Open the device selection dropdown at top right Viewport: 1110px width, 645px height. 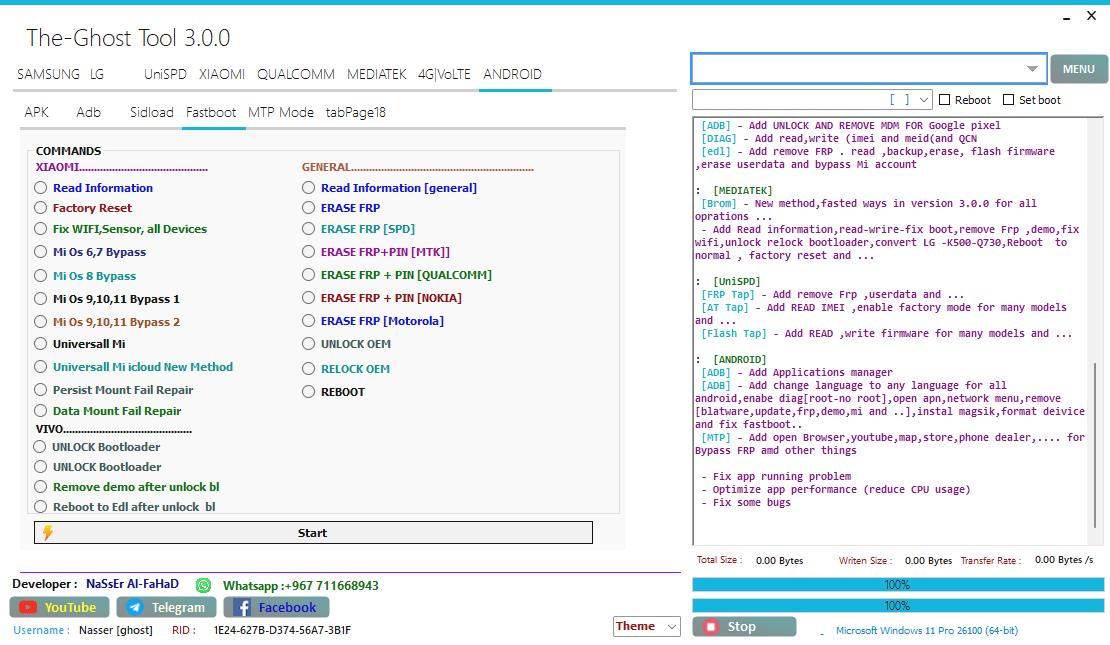(x=1034, y=68)
